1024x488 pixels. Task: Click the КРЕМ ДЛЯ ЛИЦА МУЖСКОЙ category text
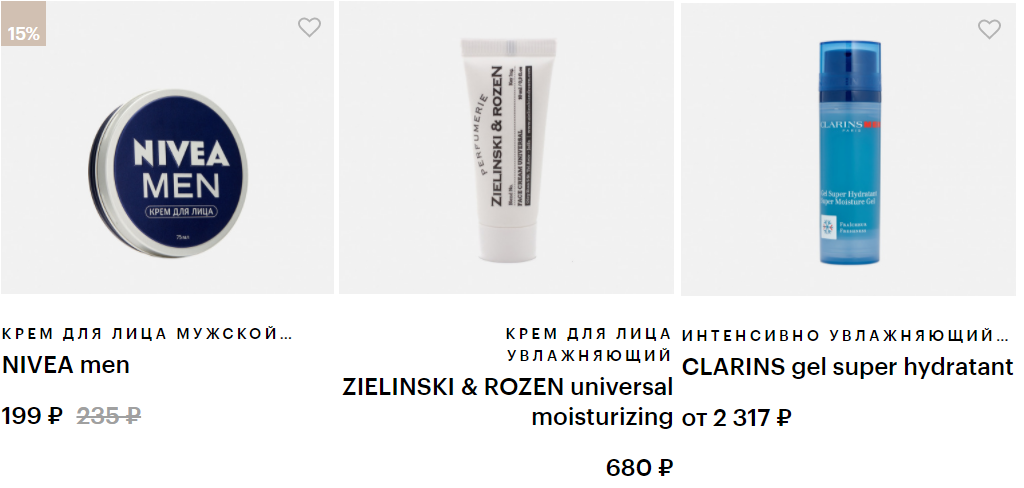(148, 334)
